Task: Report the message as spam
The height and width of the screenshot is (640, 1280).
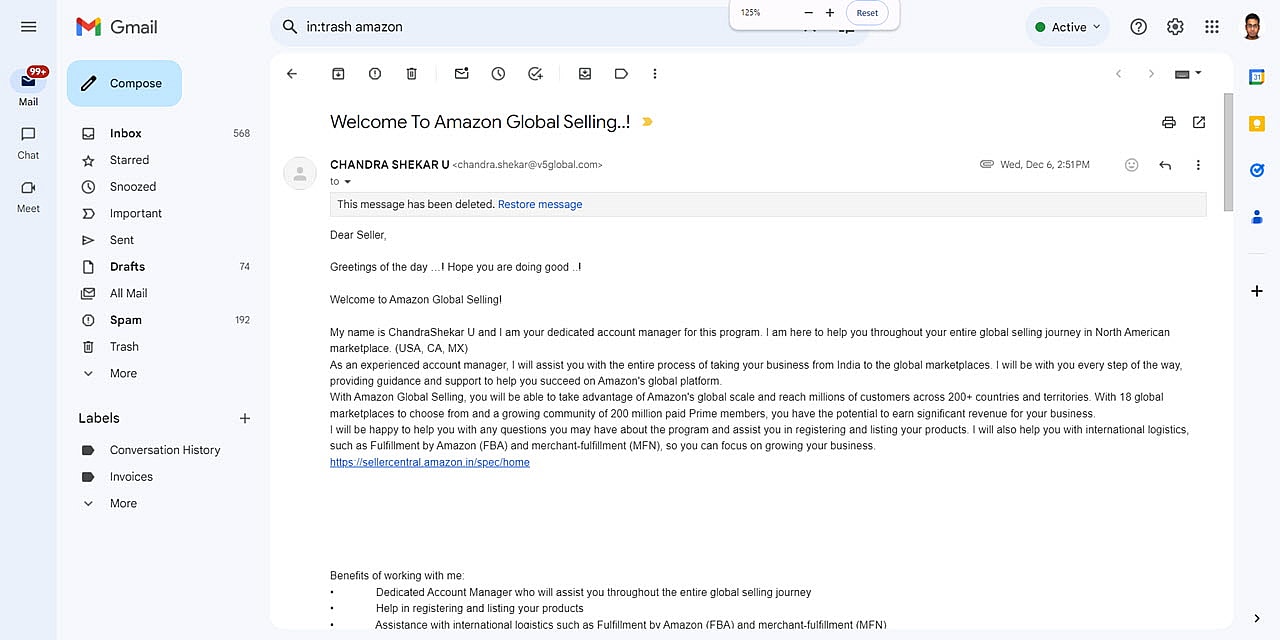Action: [375, 74]
